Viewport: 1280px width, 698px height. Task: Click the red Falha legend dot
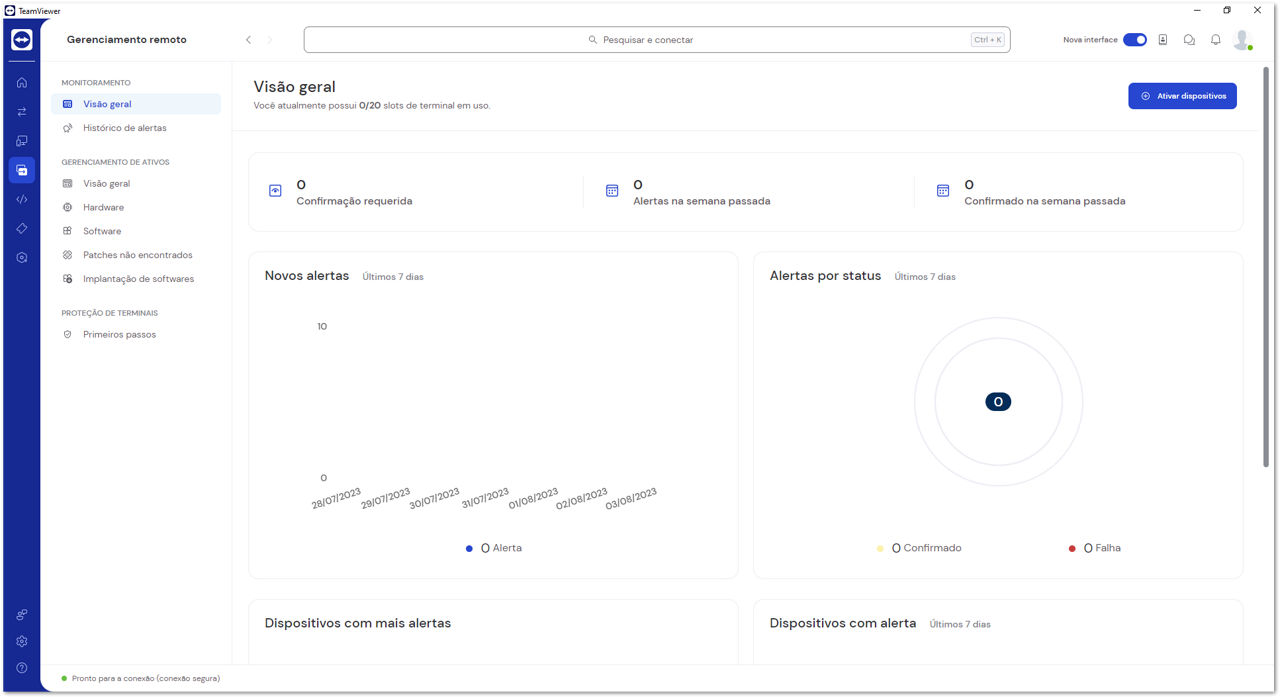[x=1072, y=548]
